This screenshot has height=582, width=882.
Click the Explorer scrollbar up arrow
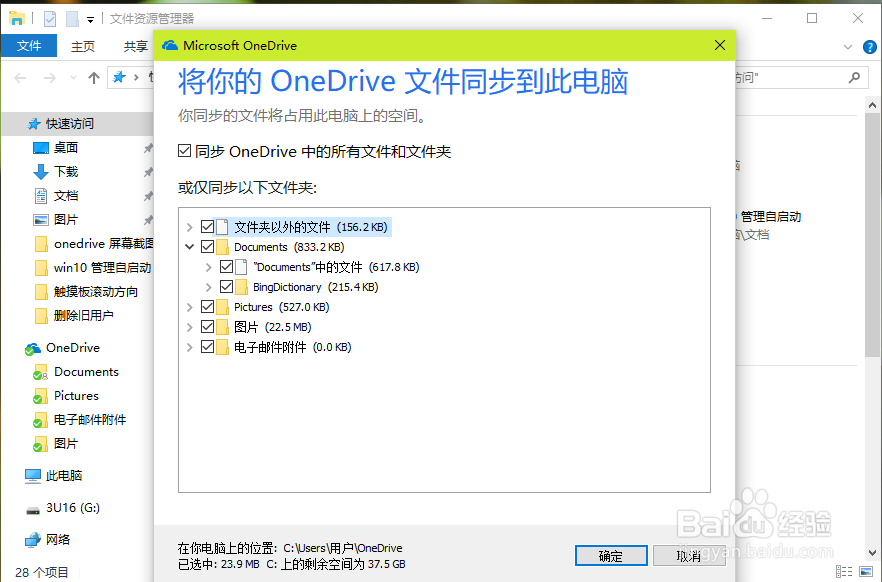(872, 105)
